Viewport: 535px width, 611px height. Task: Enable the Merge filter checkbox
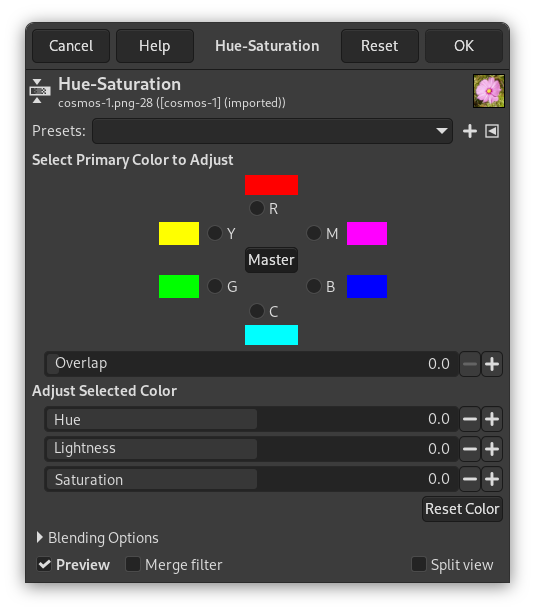point(133,564)
